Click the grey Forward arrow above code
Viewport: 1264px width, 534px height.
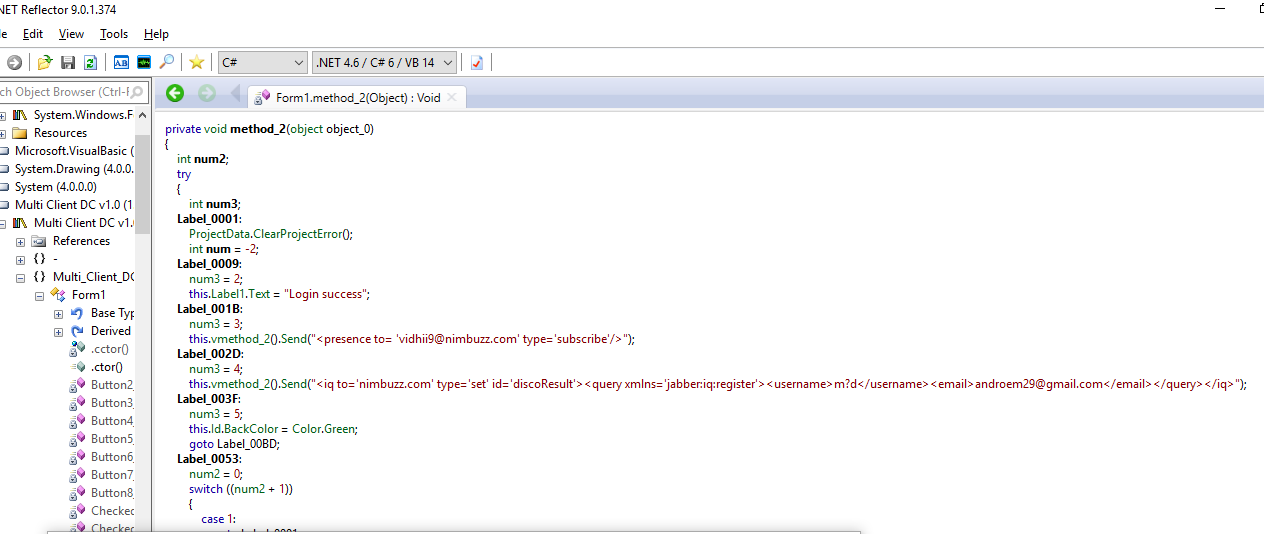207,93
